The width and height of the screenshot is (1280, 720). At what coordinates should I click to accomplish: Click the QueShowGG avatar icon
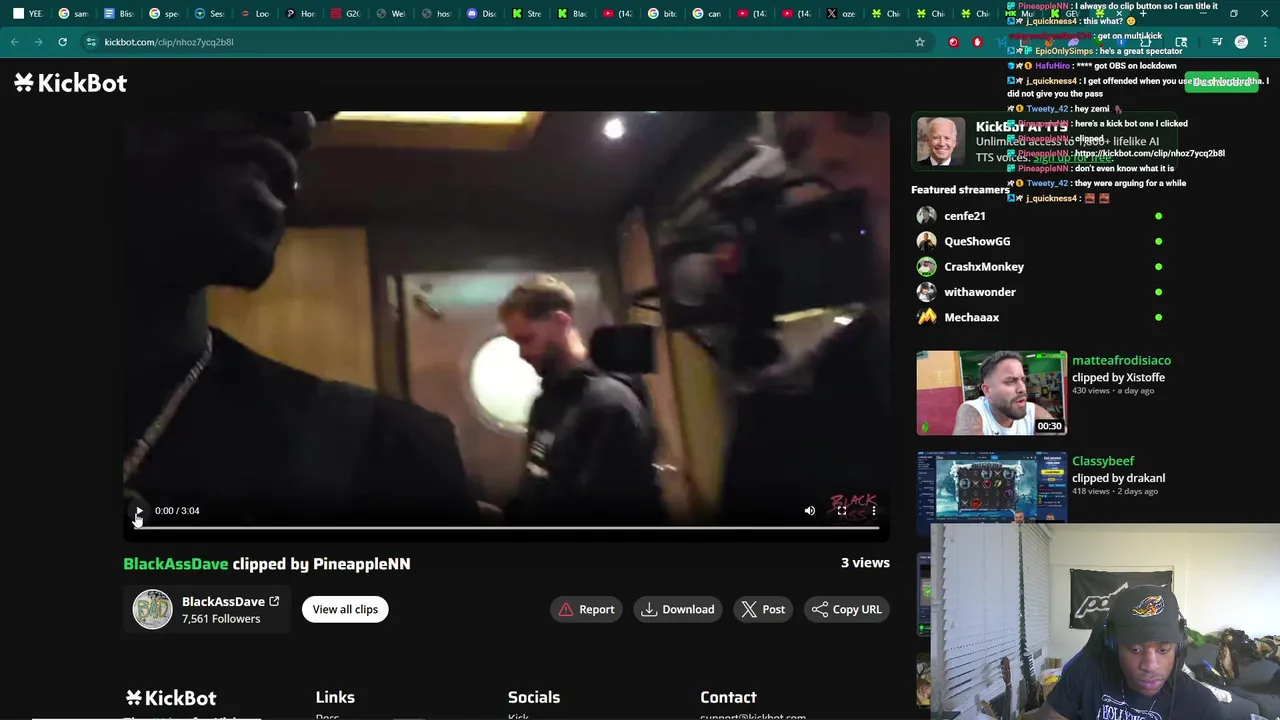927,241
